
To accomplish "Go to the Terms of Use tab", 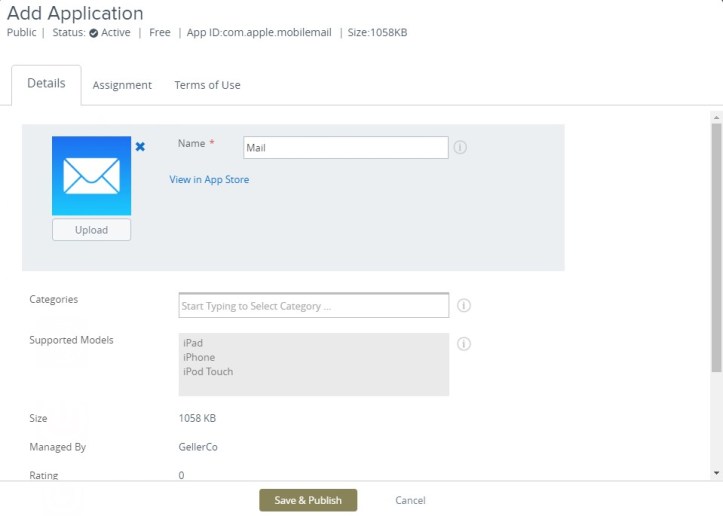I will (207, 85).
